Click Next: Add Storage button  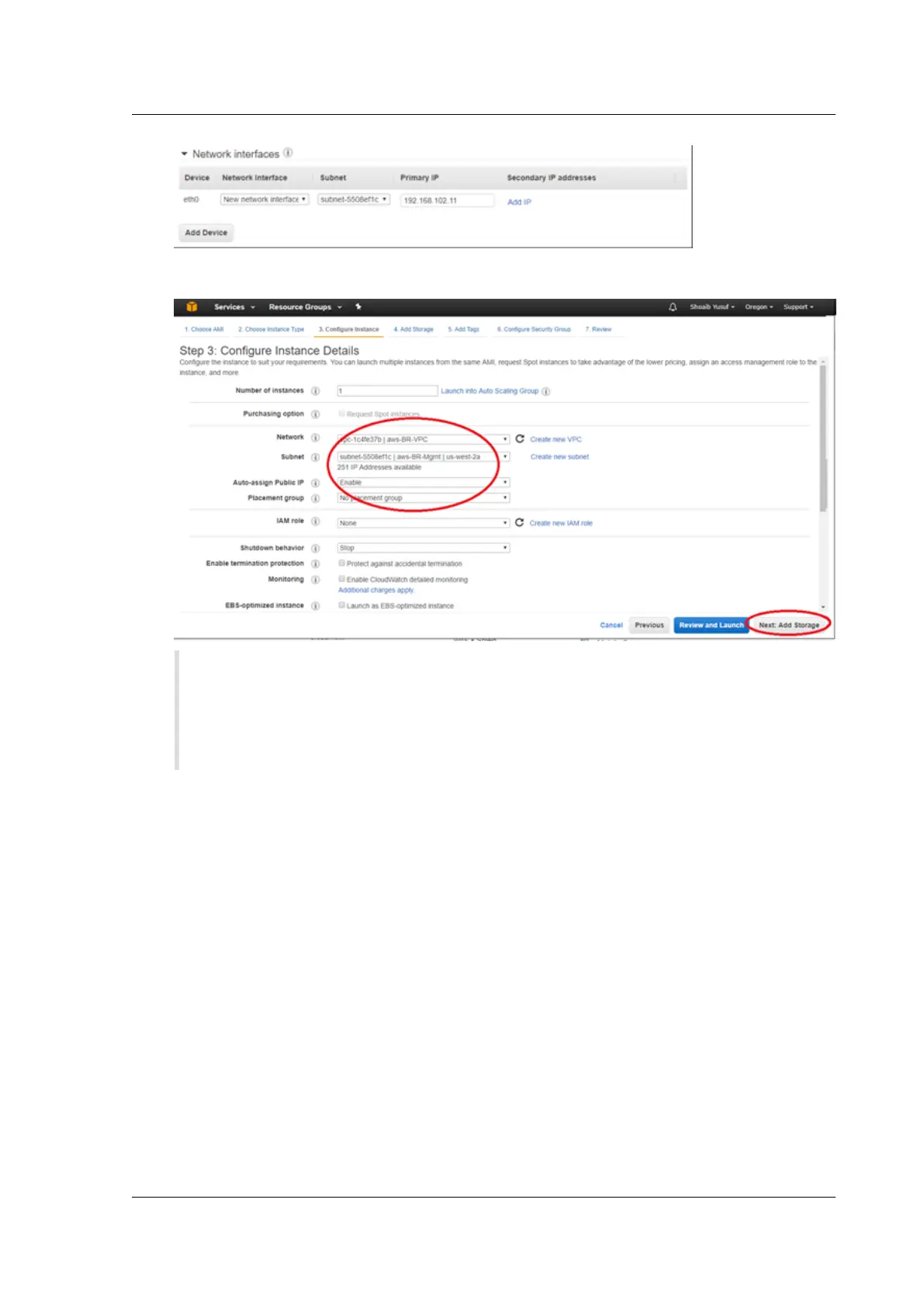pyautogui.click(x=789, y=625)
